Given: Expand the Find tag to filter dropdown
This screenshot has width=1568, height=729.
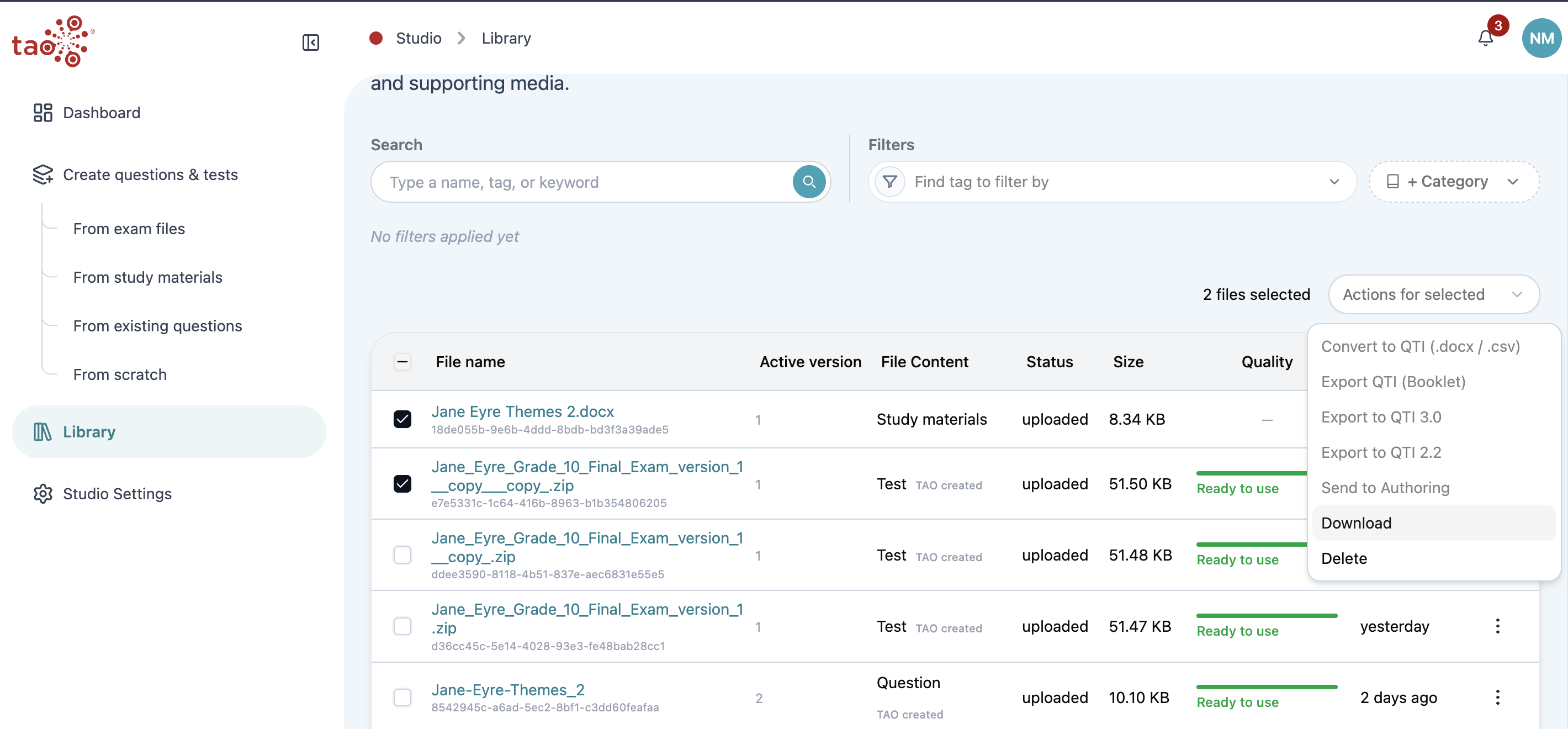Looking at the screenshot, I should coord(1112,182).
